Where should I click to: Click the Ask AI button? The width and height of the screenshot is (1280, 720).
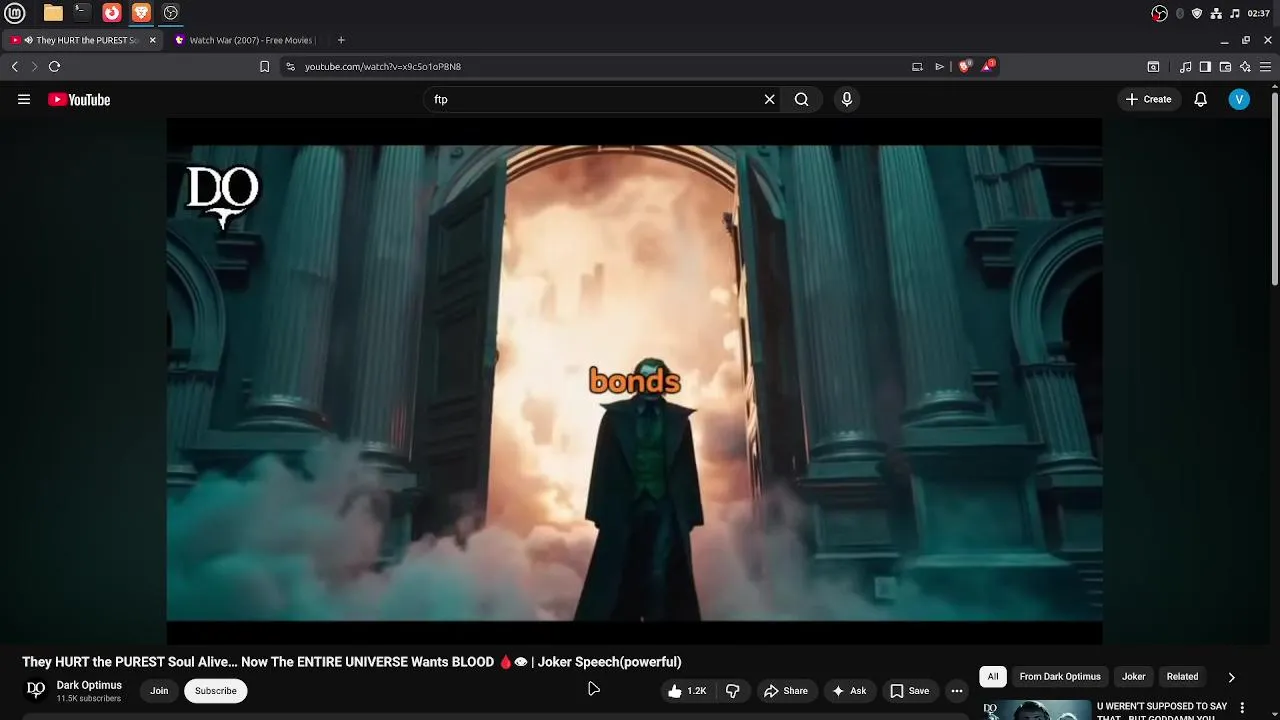click(849, 691)
